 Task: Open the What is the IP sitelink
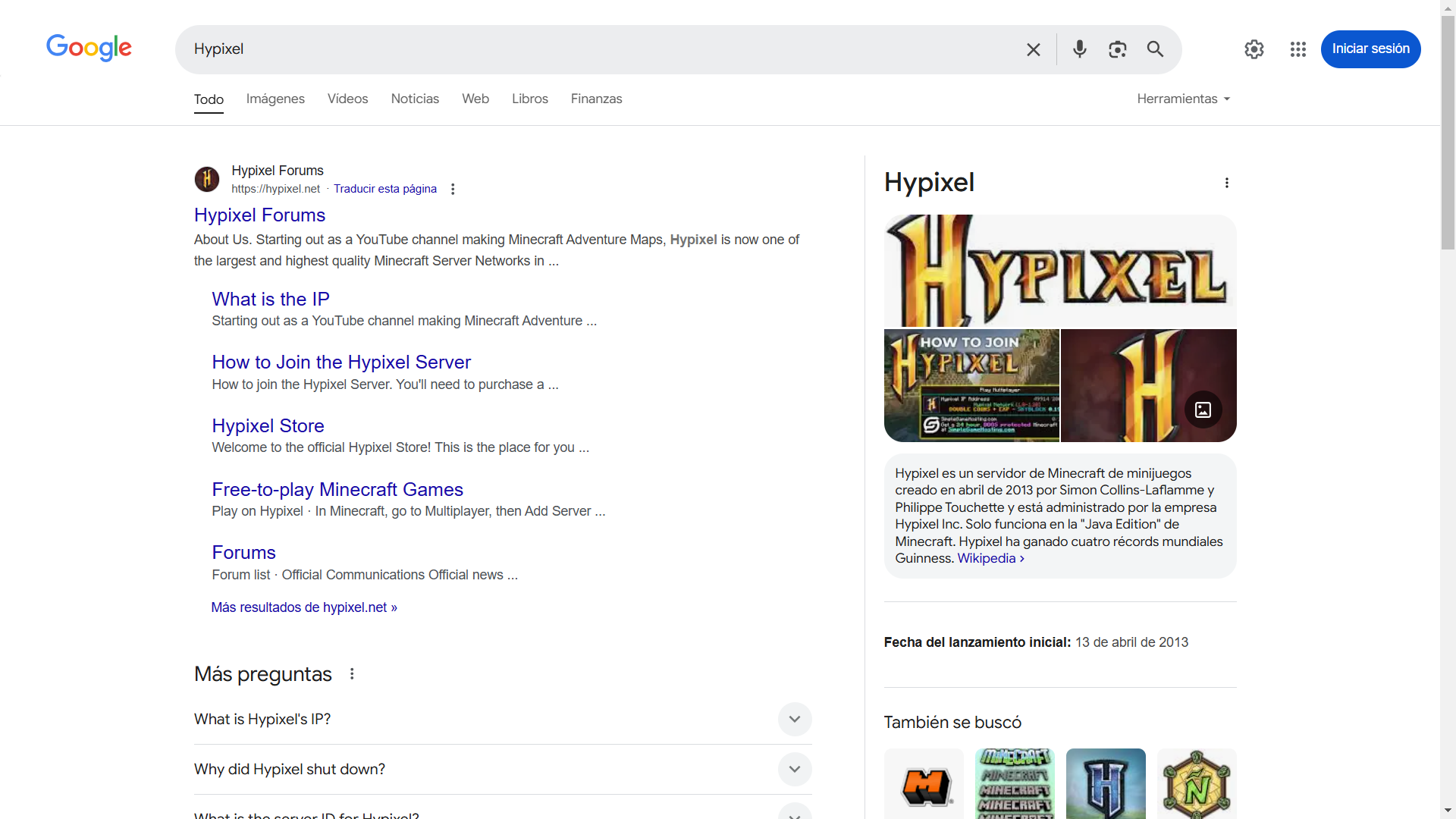pyautogui.click(x=271, y=299)
